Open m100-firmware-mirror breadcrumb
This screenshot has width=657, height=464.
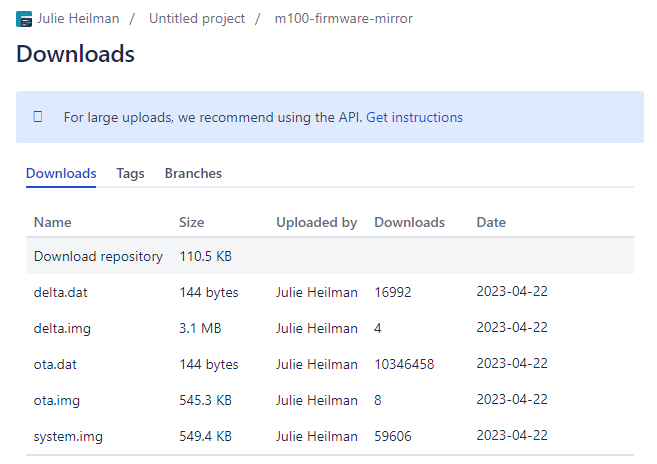[343, 19]
